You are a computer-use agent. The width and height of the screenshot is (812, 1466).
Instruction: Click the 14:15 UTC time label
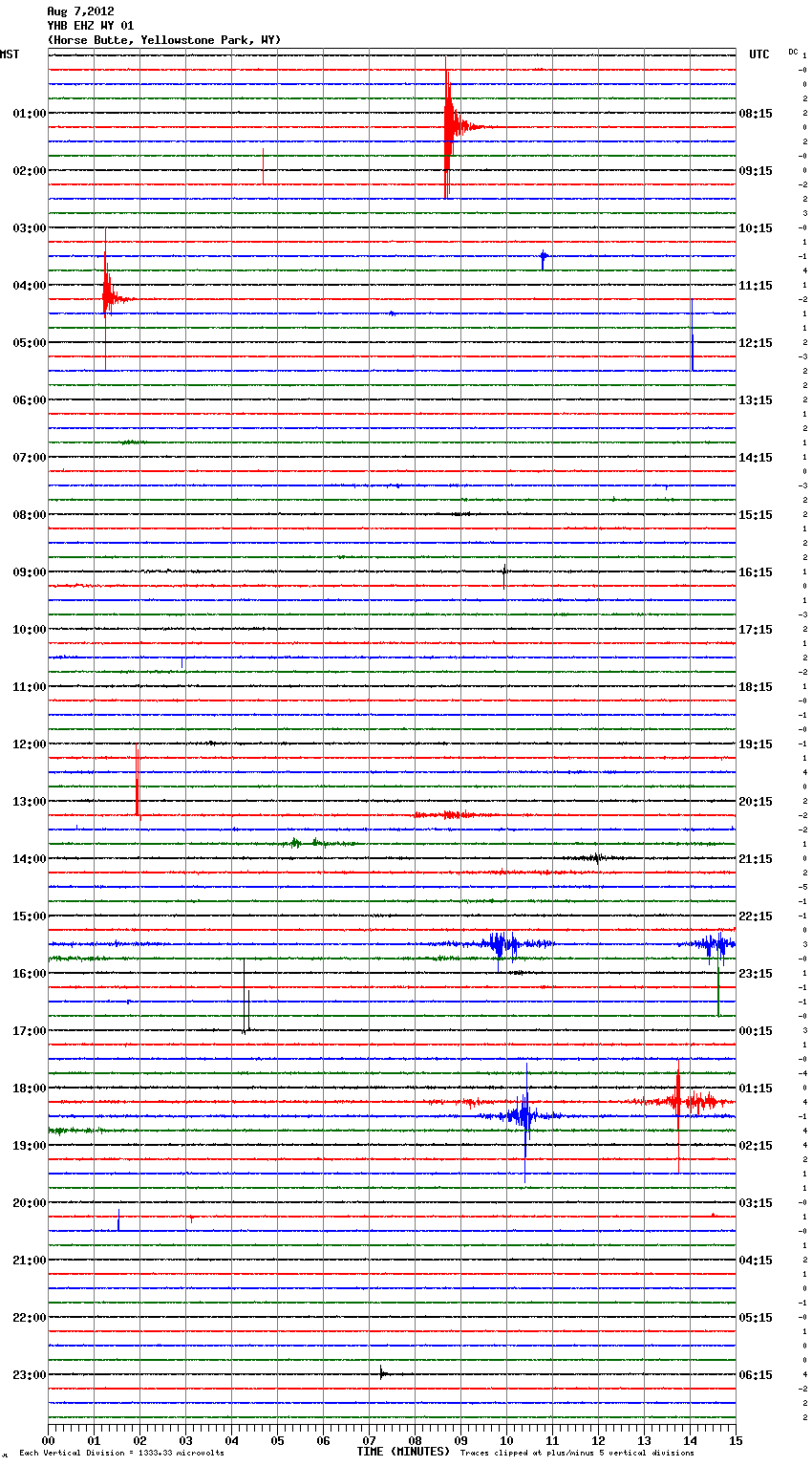click(x=756, y=457)
